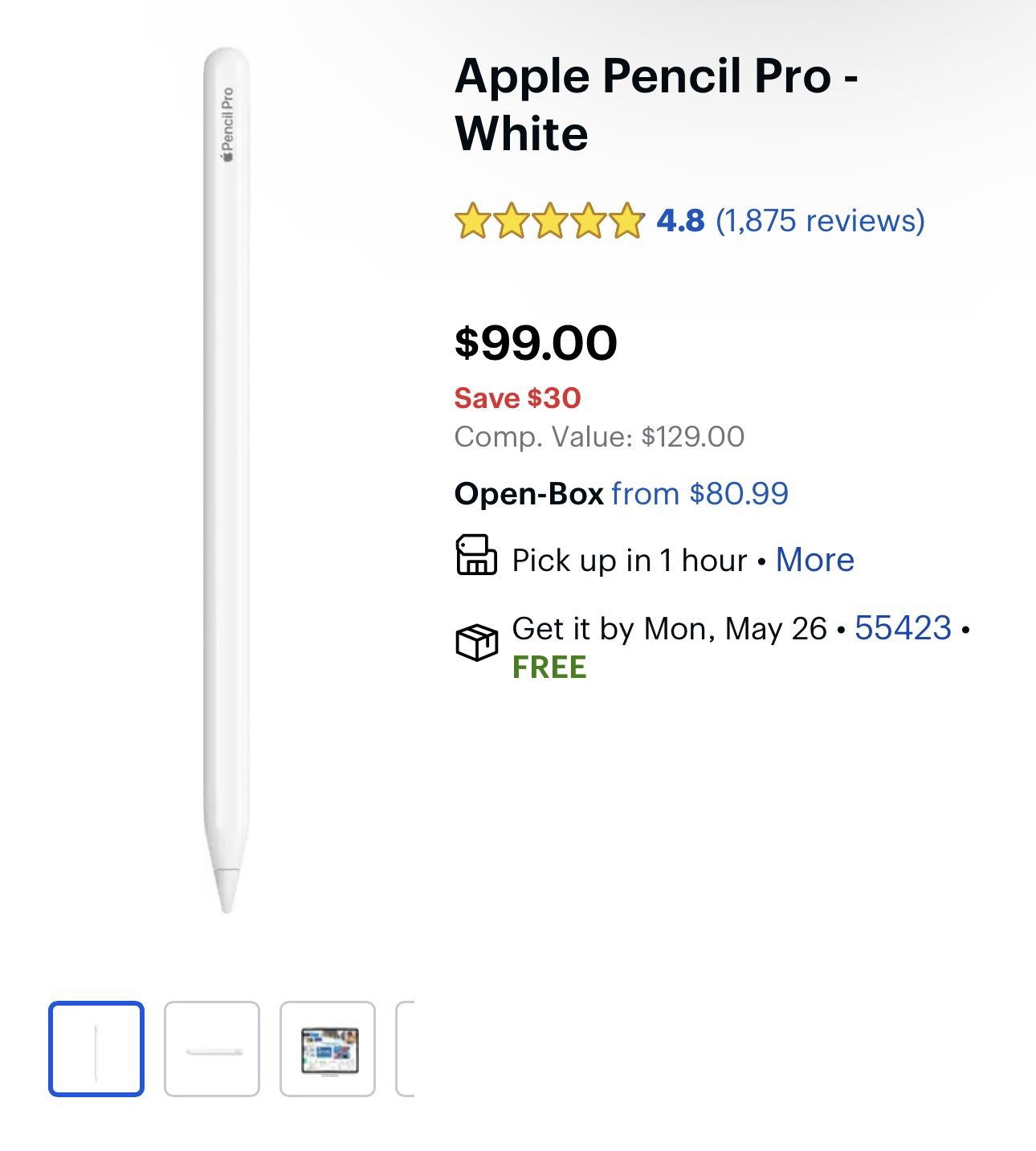
Task: Click the $99.00 price
Action: click(x=536, y=343)
